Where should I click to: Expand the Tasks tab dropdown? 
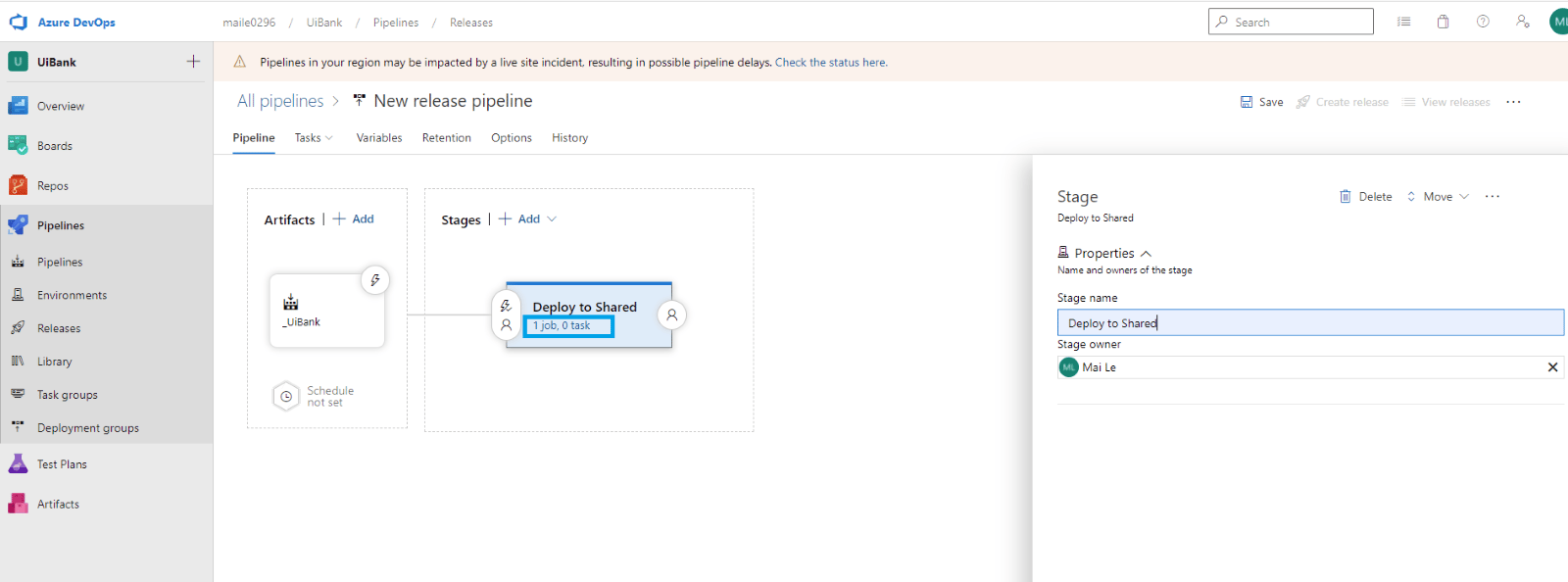[329, 138]
